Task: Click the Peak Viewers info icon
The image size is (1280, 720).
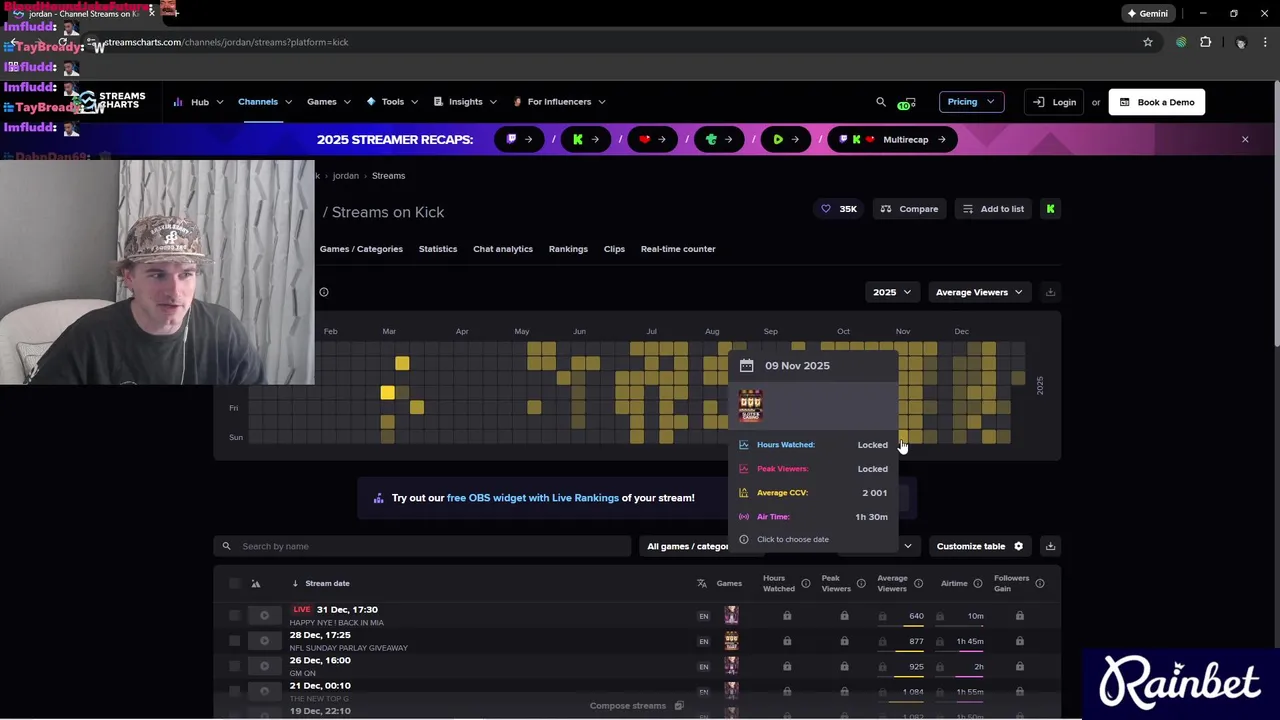Action: click(x=861, y=583)
